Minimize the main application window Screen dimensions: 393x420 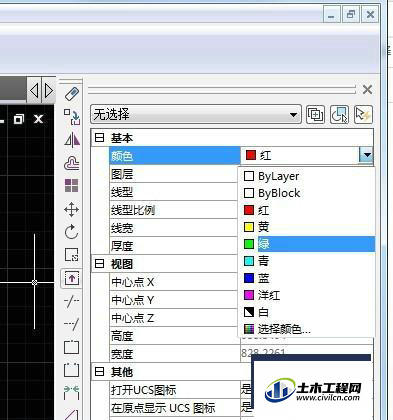[331, 15]
